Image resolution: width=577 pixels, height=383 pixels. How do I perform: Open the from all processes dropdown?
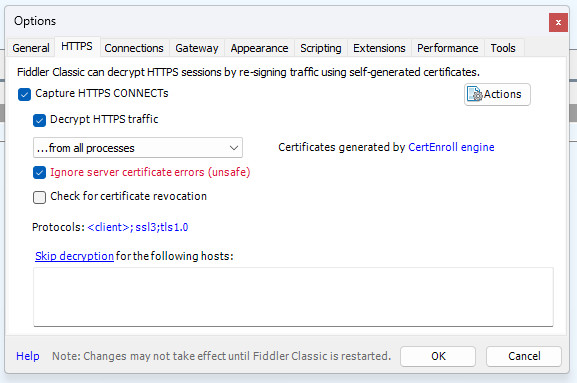[138, 148]
